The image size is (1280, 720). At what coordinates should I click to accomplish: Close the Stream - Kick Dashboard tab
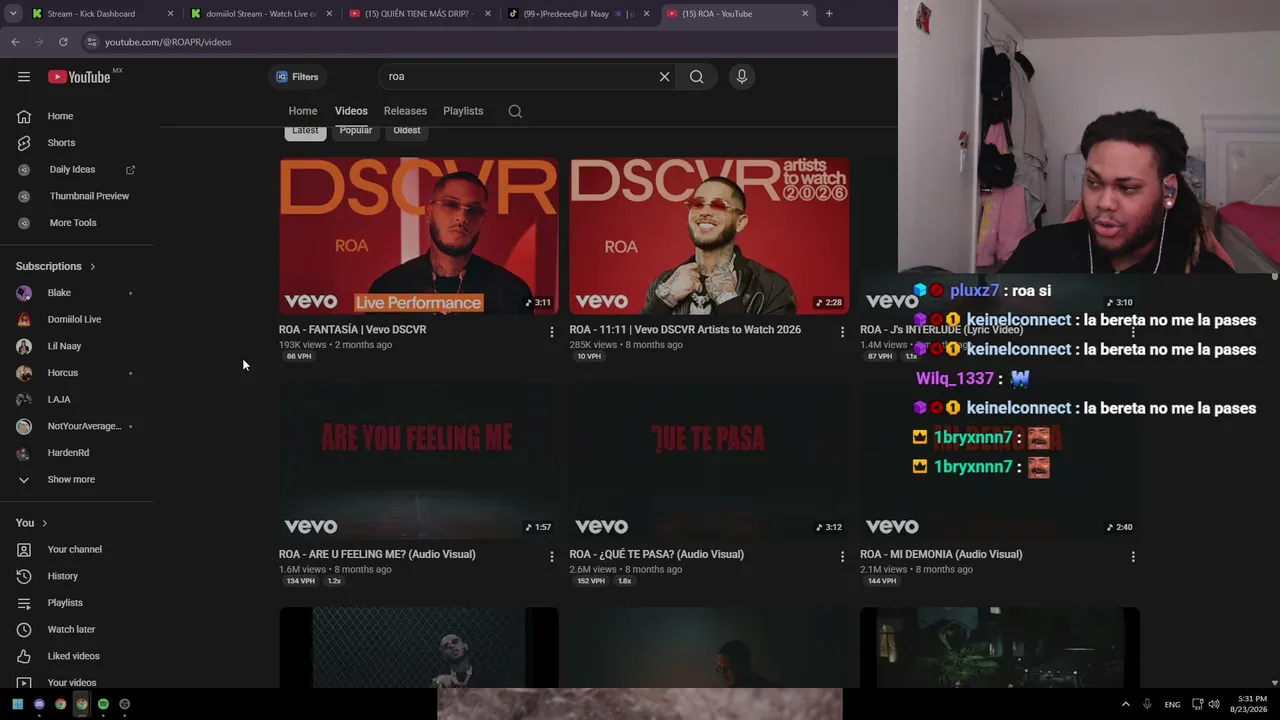(170, 14)
